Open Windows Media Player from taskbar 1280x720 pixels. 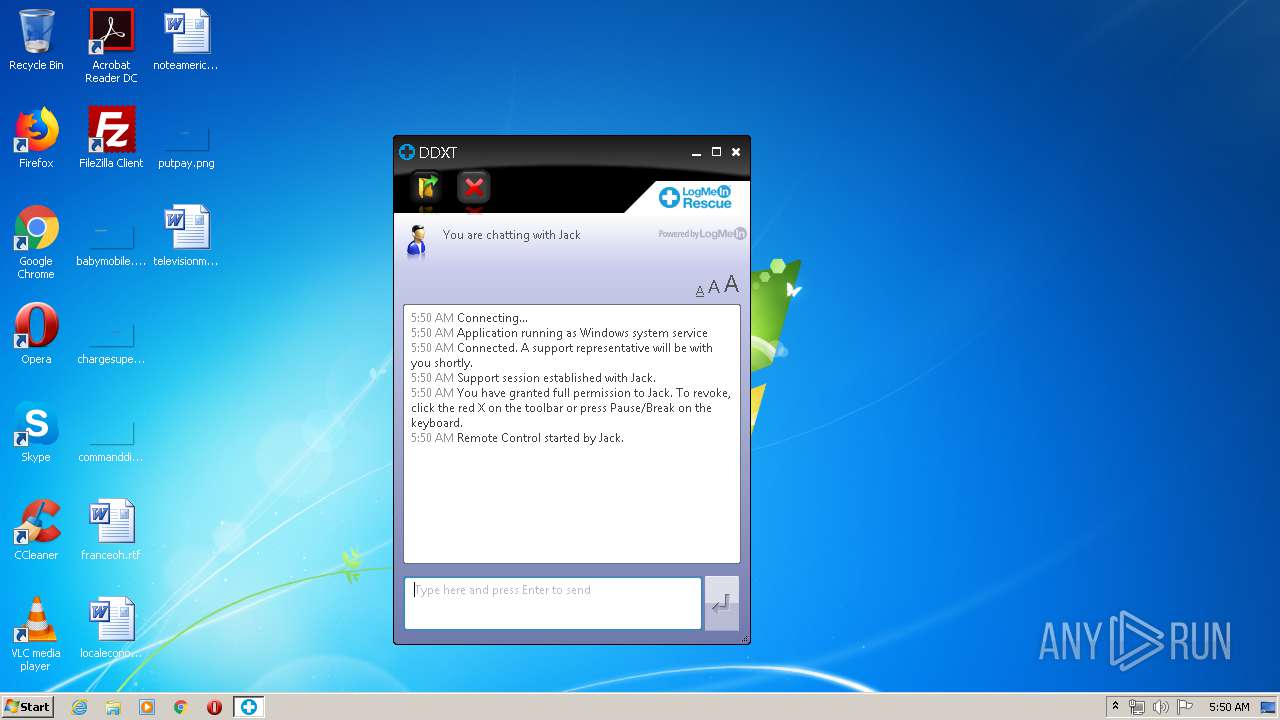click(x=147, y=707)
